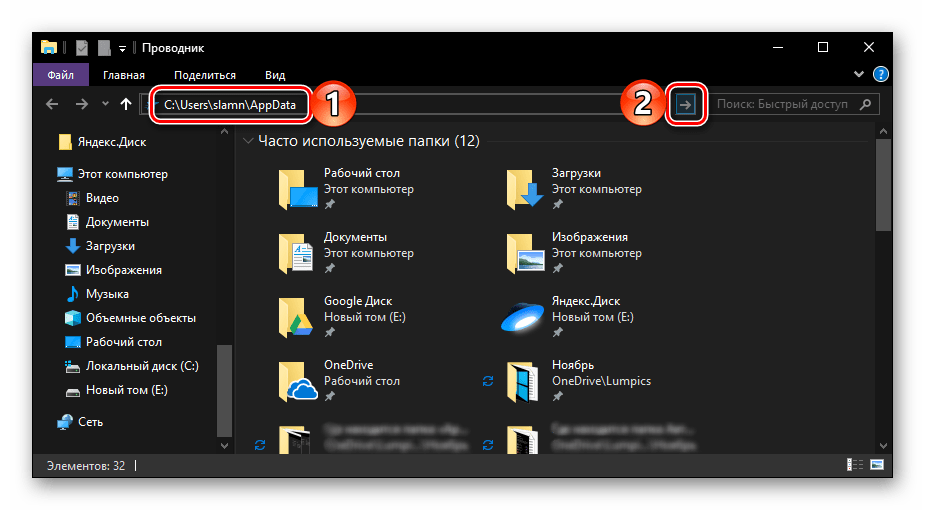
Task: Select Сеть in the navigation pane
Action: coord(91,422)
